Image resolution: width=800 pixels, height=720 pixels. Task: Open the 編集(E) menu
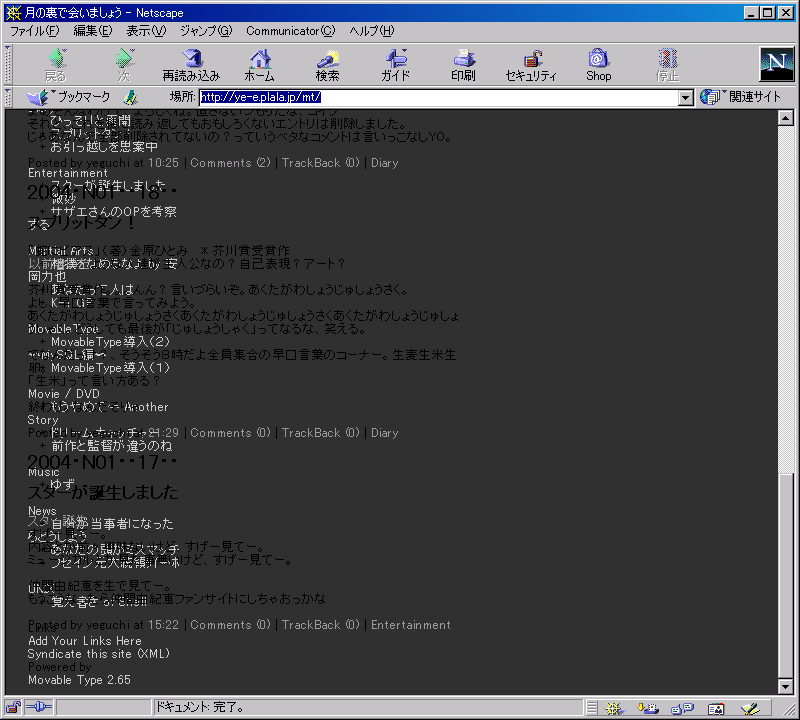click(92, 31)
